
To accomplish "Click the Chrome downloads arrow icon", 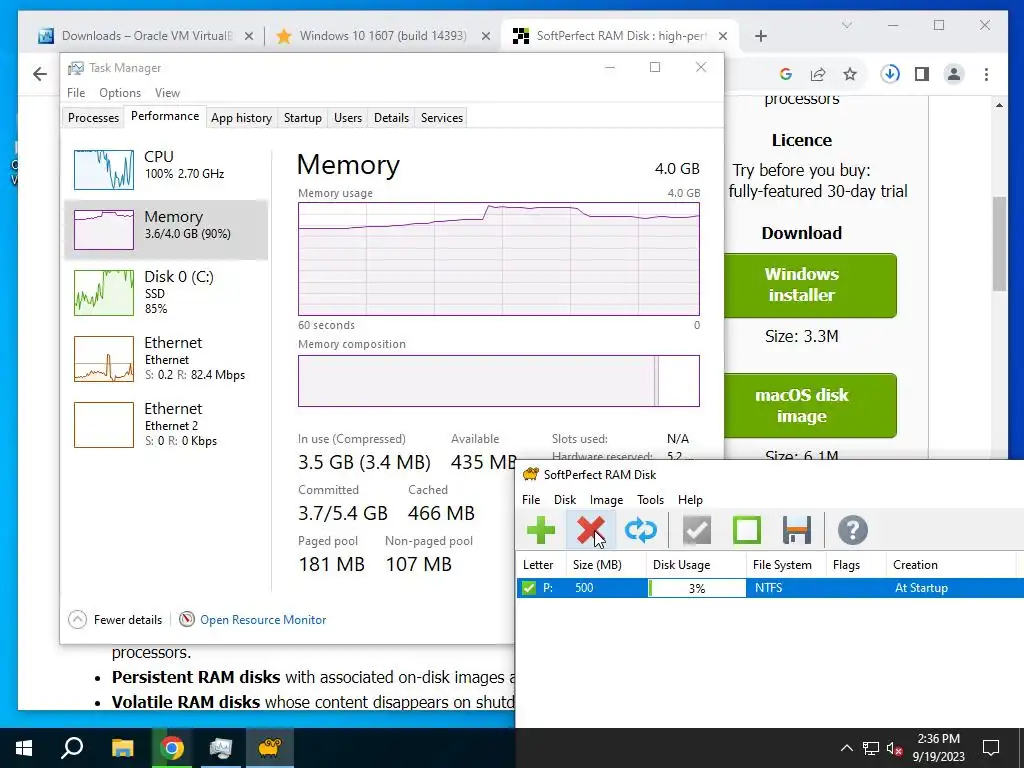I will click(x=889, y=74).
